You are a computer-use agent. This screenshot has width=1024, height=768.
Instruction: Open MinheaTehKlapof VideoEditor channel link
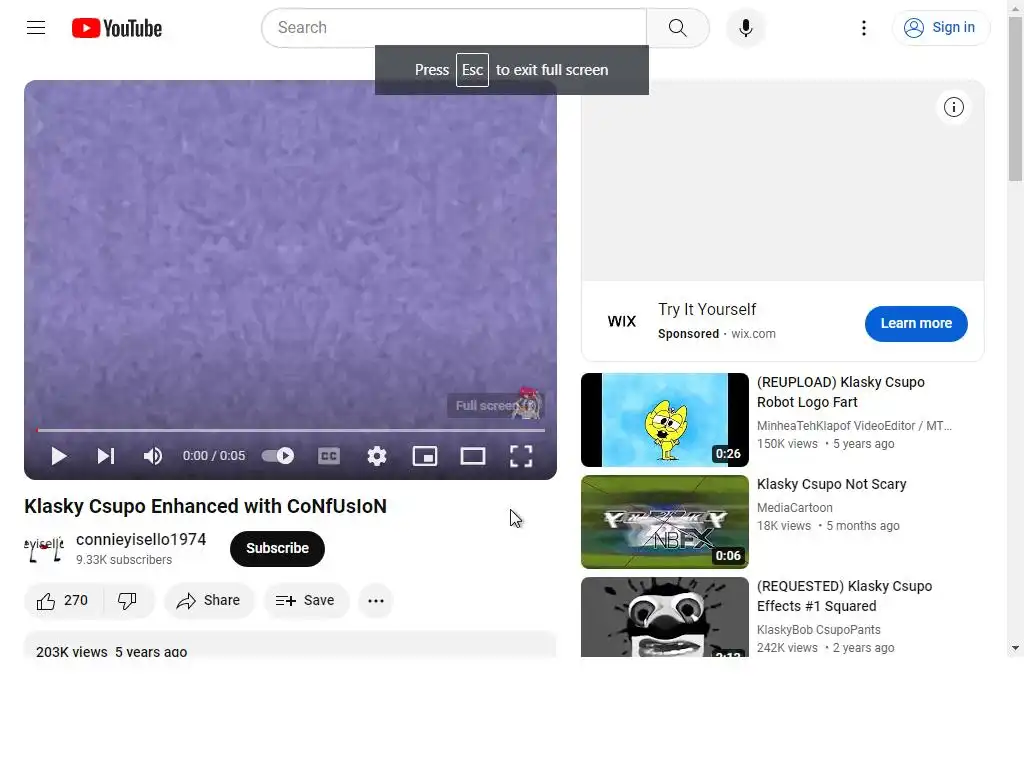pyautogui.click(x=854, y=426)
